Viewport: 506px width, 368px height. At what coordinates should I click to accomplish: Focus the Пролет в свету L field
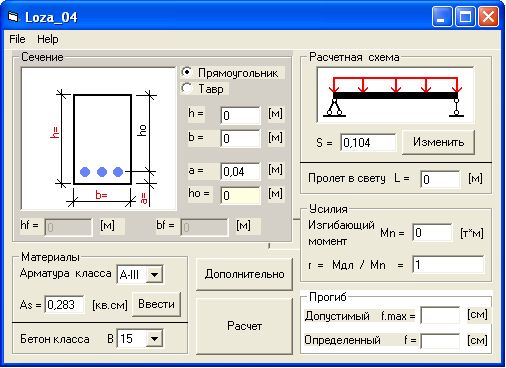(x=440, y=179)
